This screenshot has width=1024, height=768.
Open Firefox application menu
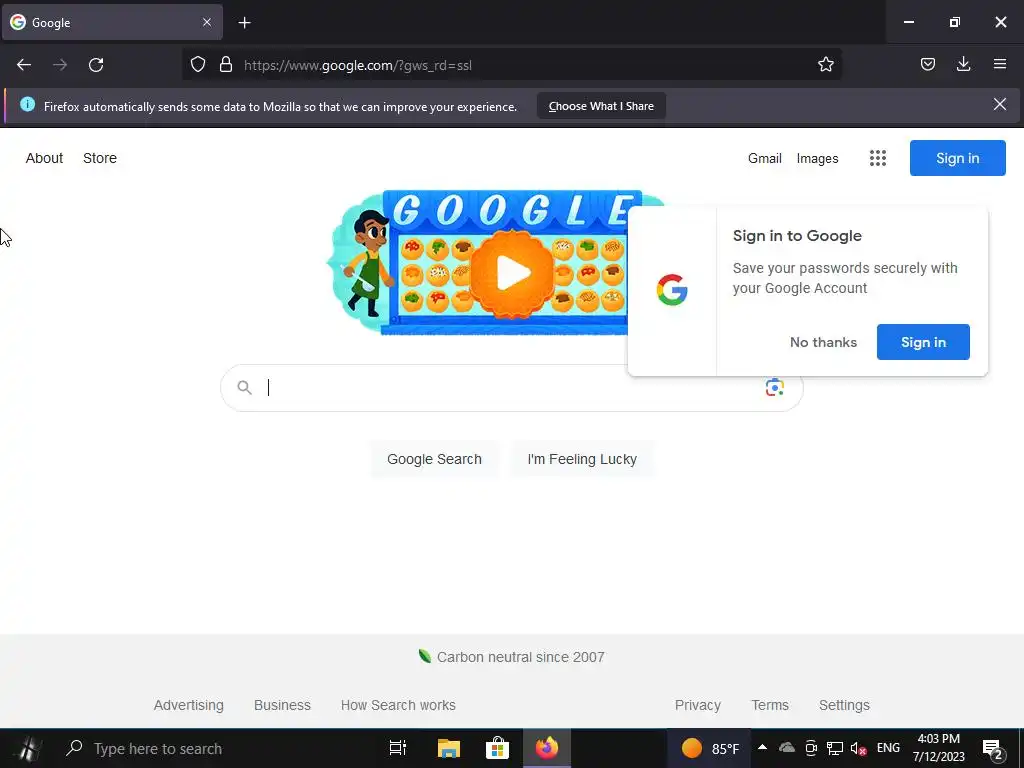click(x=999, y=64)
